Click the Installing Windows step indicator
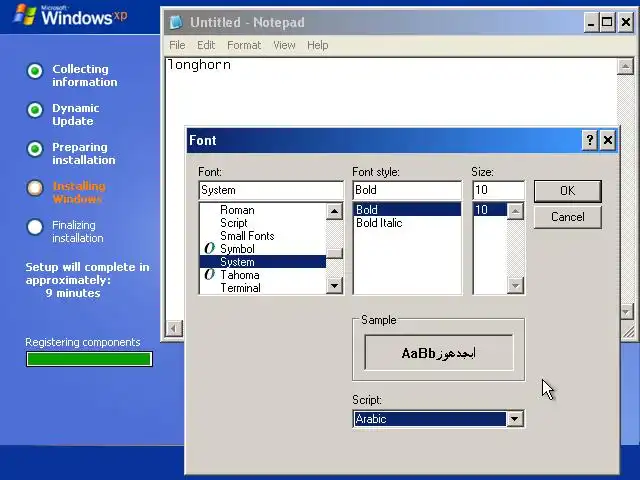 (x=35, y=188)
